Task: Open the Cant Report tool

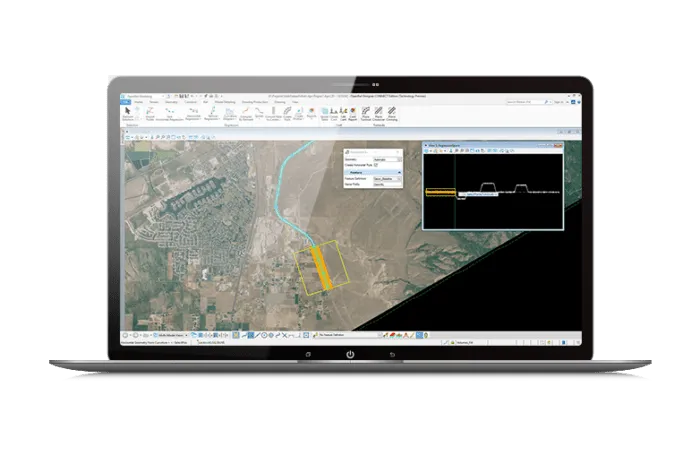Action: click(x=353, y=113)
